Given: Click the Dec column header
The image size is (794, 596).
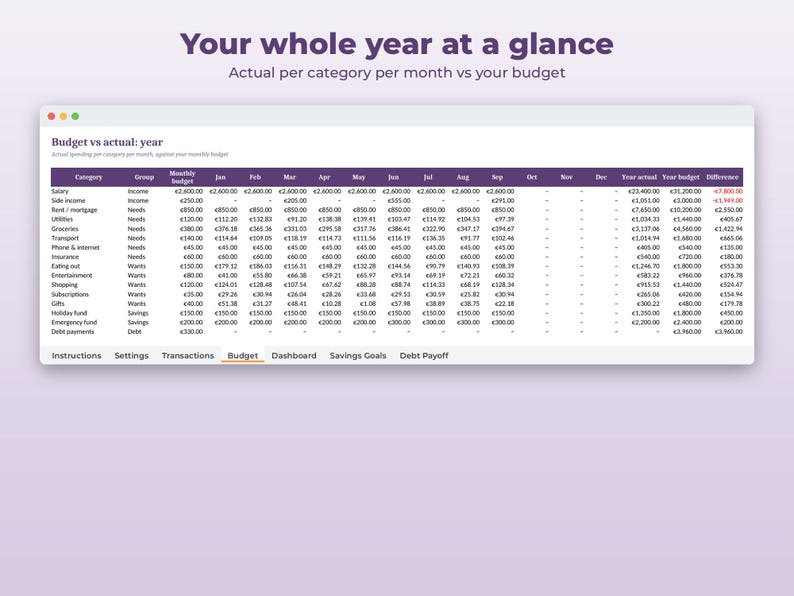Looking at the screenshot, I should point(601,177).
